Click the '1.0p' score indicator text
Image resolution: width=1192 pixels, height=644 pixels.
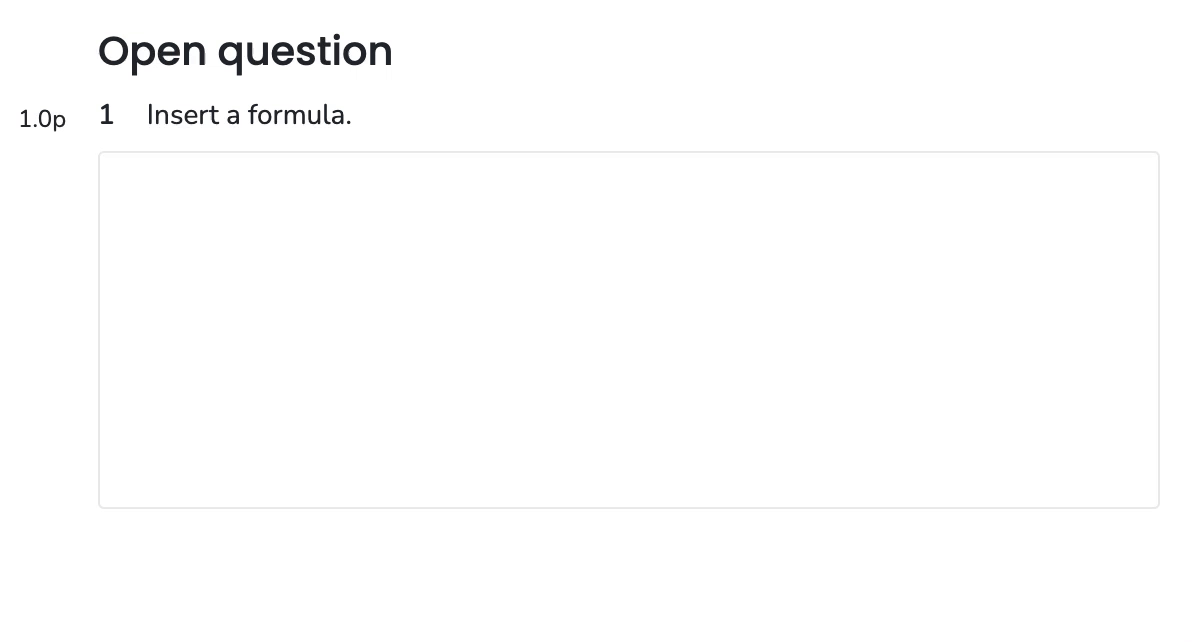point(43,119)
